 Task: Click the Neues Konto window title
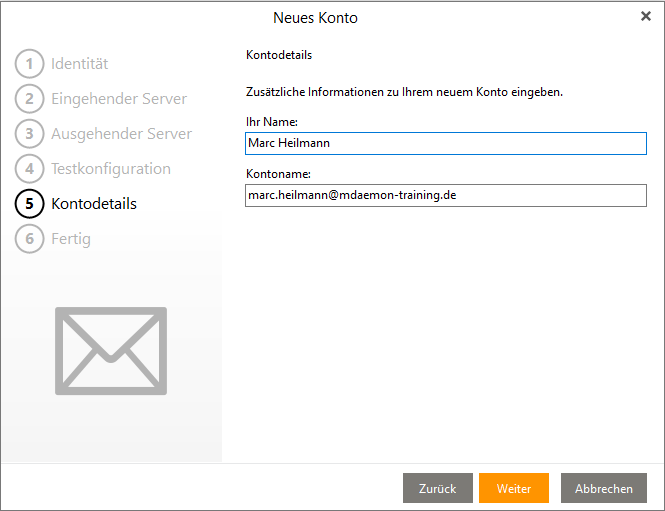(x=315, y=18)
